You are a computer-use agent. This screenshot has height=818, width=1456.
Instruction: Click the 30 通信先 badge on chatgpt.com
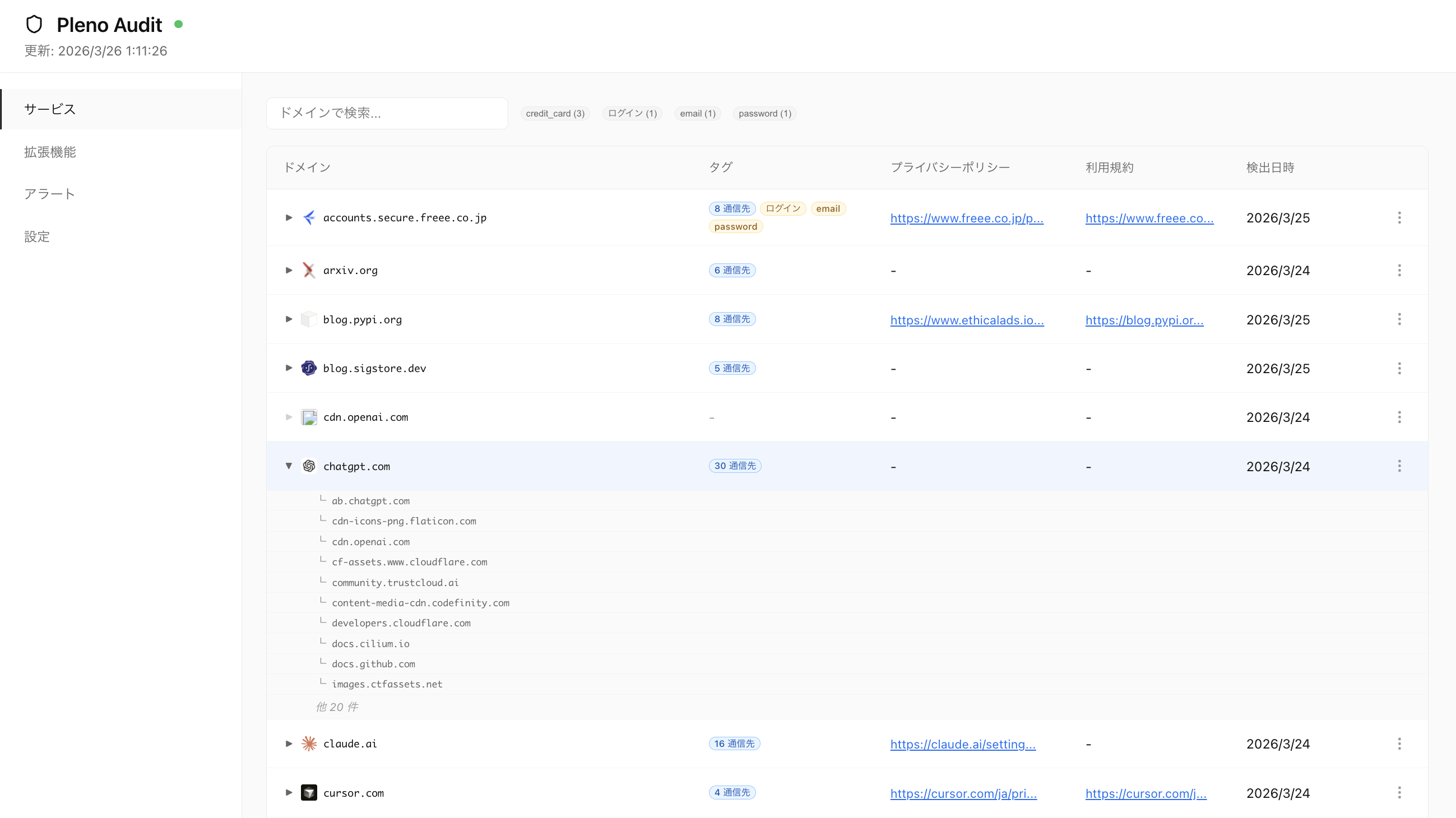pyautogui.click(x=735, y=466)
